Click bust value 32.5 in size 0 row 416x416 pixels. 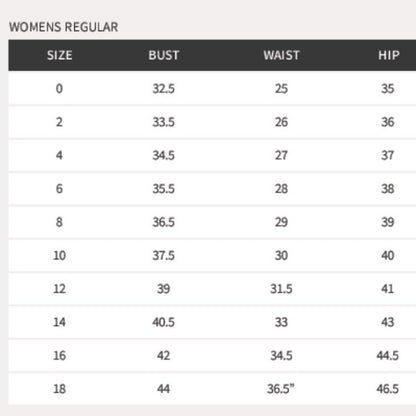tap(164, 89)
